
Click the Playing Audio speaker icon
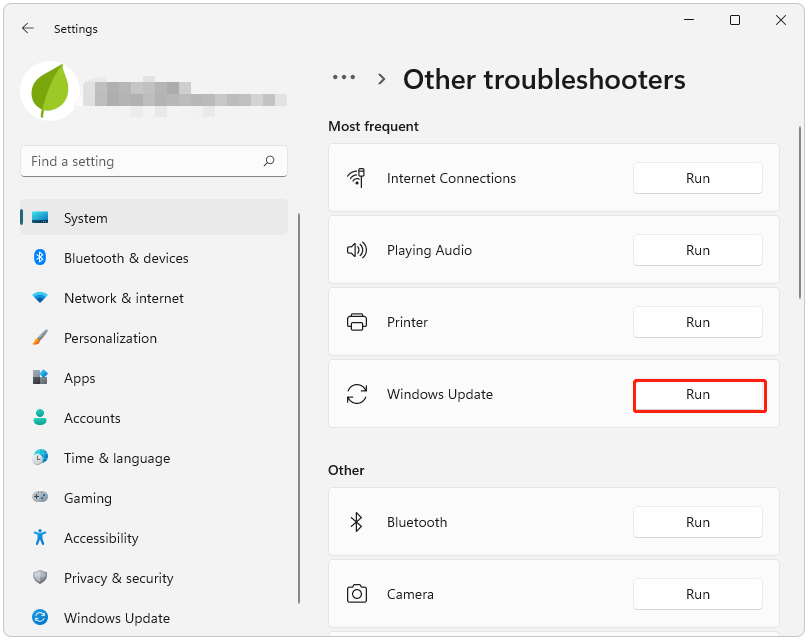(357, 250)
